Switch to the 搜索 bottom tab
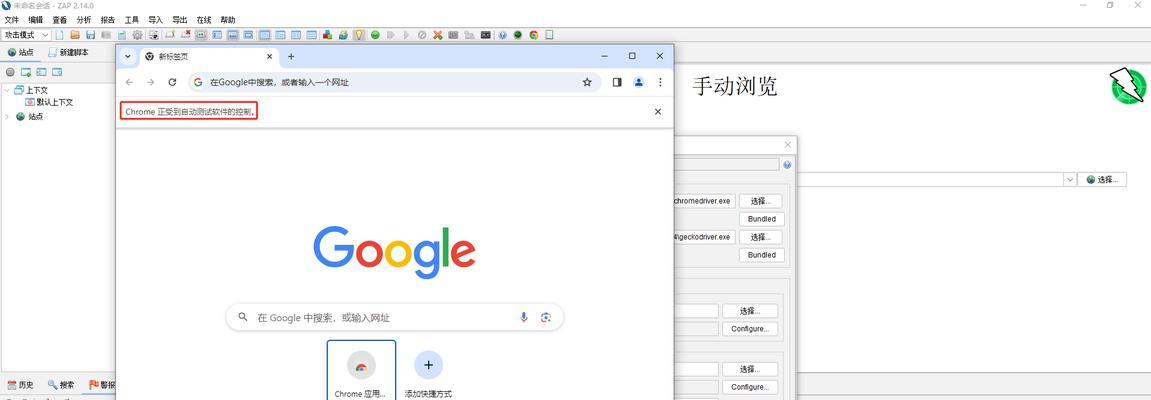Screen dimensions: 1151x400 tap(62, 385)
